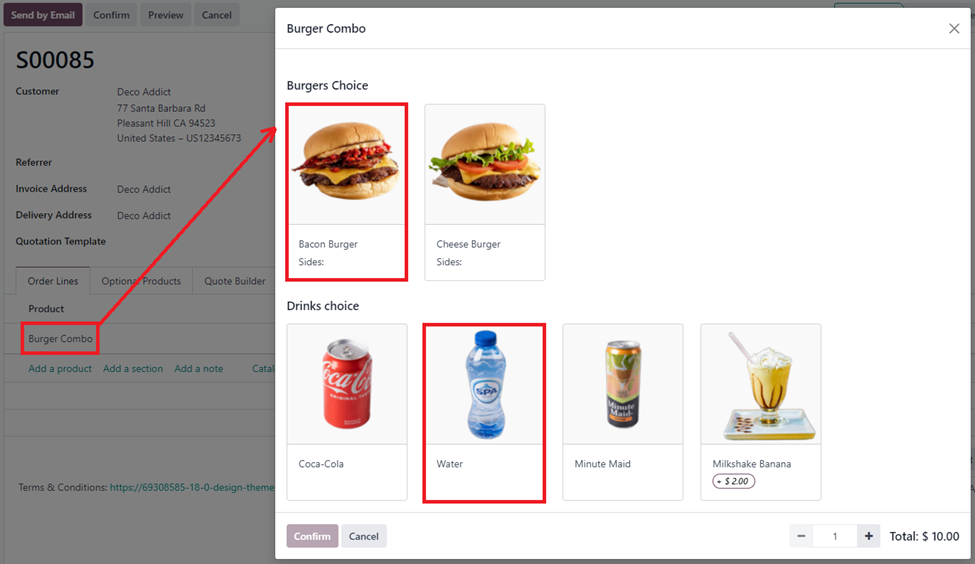Preview the sales order
Image resolution: width=975 pixels, height=564 pixels.
[x=165, y=15]
